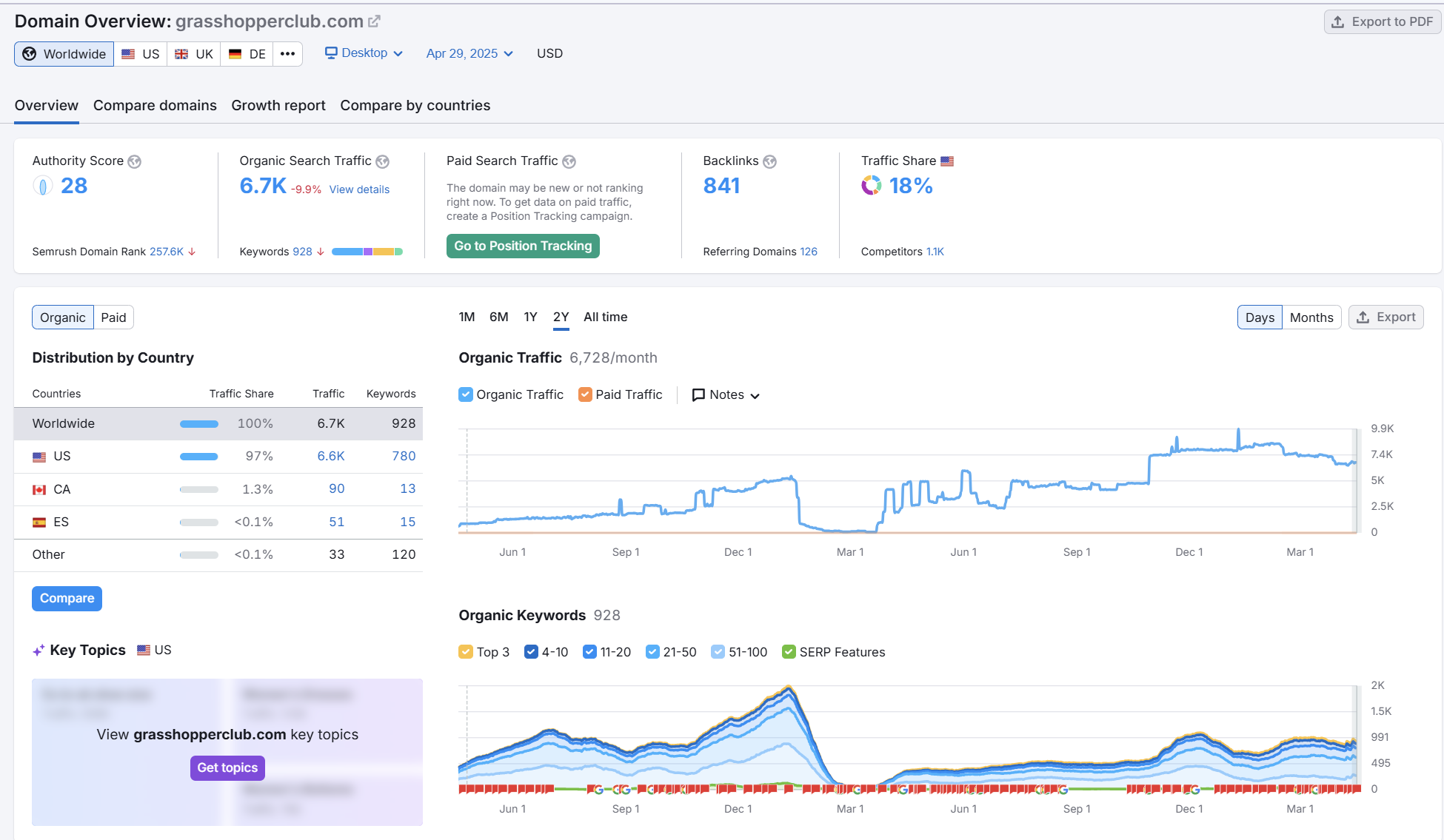The height and width of the screenshot is (840, 1444).
Task: Open the Compare by countries tab
Action: pos(415,106)
